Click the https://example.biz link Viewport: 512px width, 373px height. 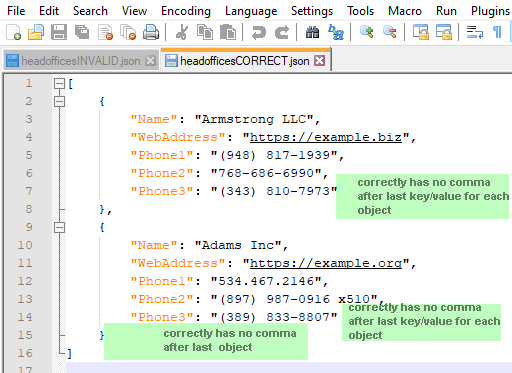[x=326, y=137]
